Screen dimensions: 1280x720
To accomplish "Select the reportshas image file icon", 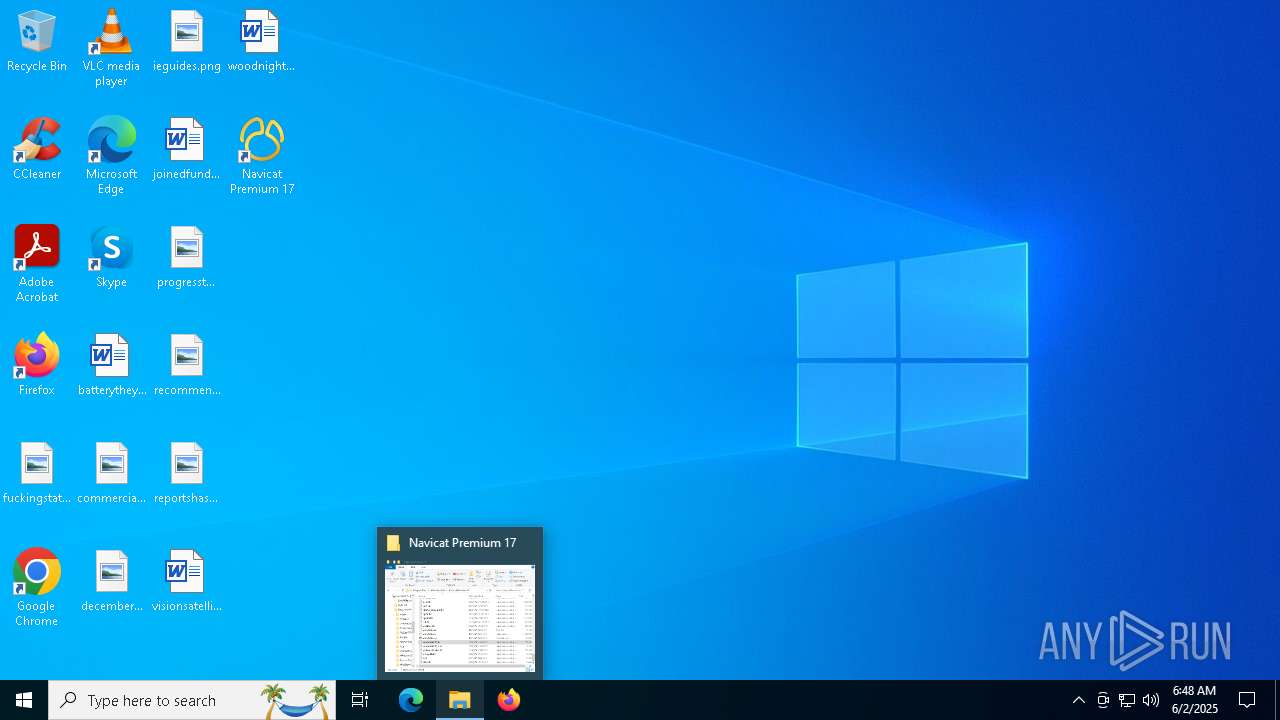I will pos(186,474).
